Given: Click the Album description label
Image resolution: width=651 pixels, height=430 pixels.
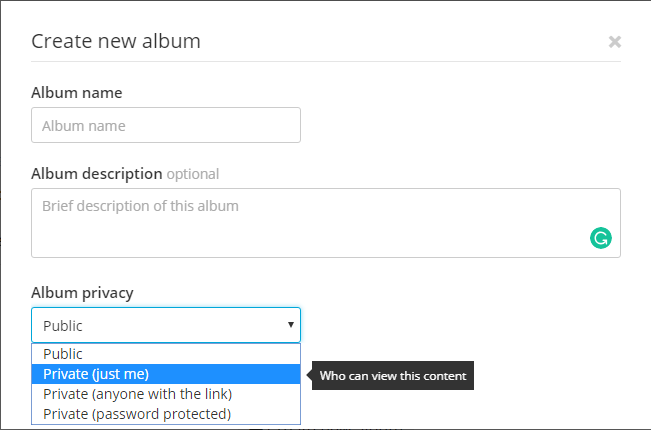Looking at the screenshot, I should click(x=97, y=173).
